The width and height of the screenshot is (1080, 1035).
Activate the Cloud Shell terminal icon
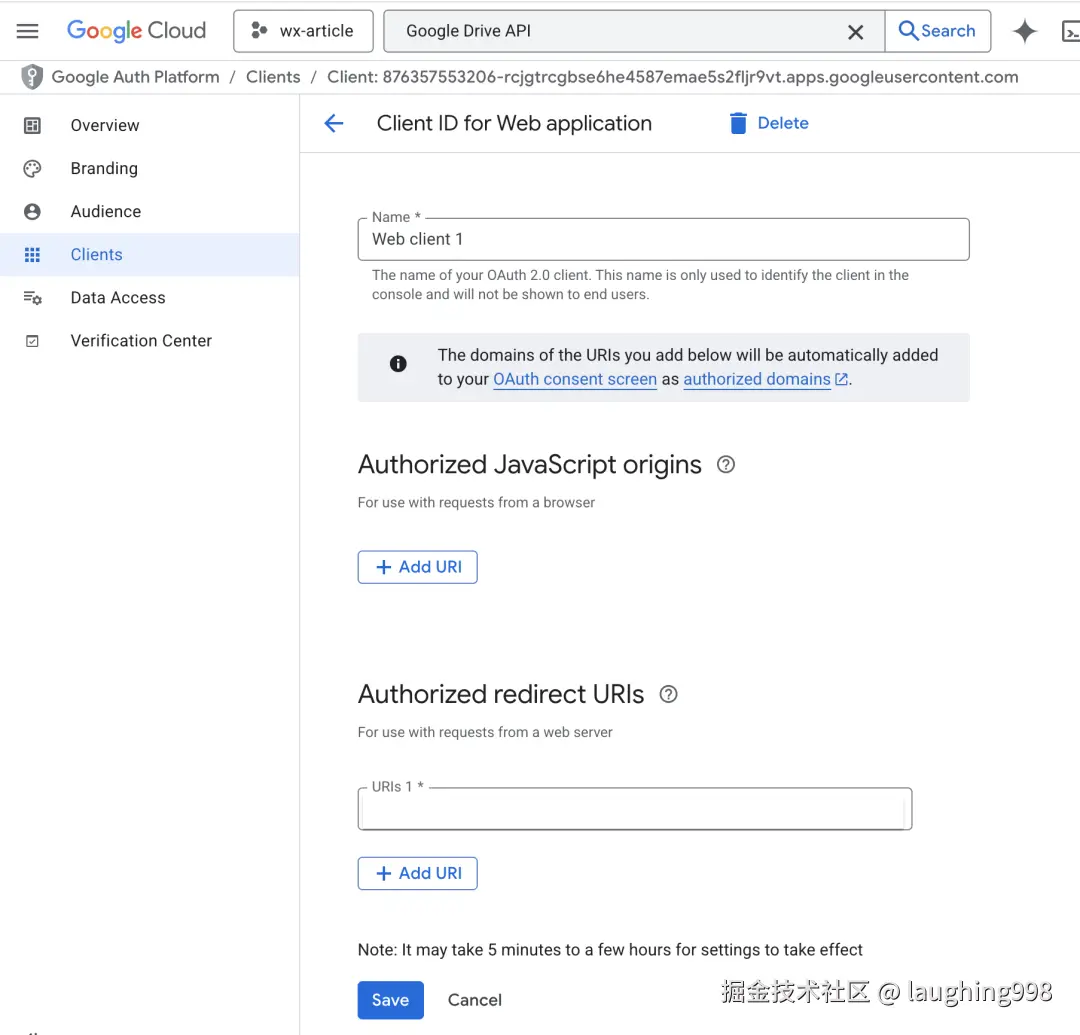(1070, 32)
